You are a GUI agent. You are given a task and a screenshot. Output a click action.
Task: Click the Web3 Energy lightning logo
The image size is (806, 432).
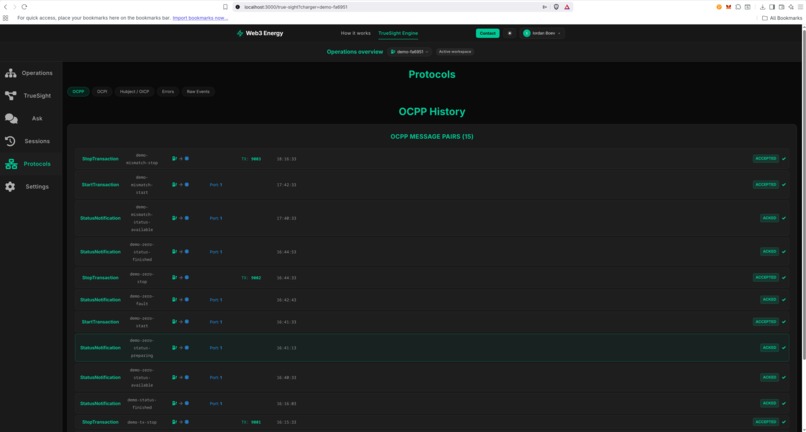click(240, 33)
